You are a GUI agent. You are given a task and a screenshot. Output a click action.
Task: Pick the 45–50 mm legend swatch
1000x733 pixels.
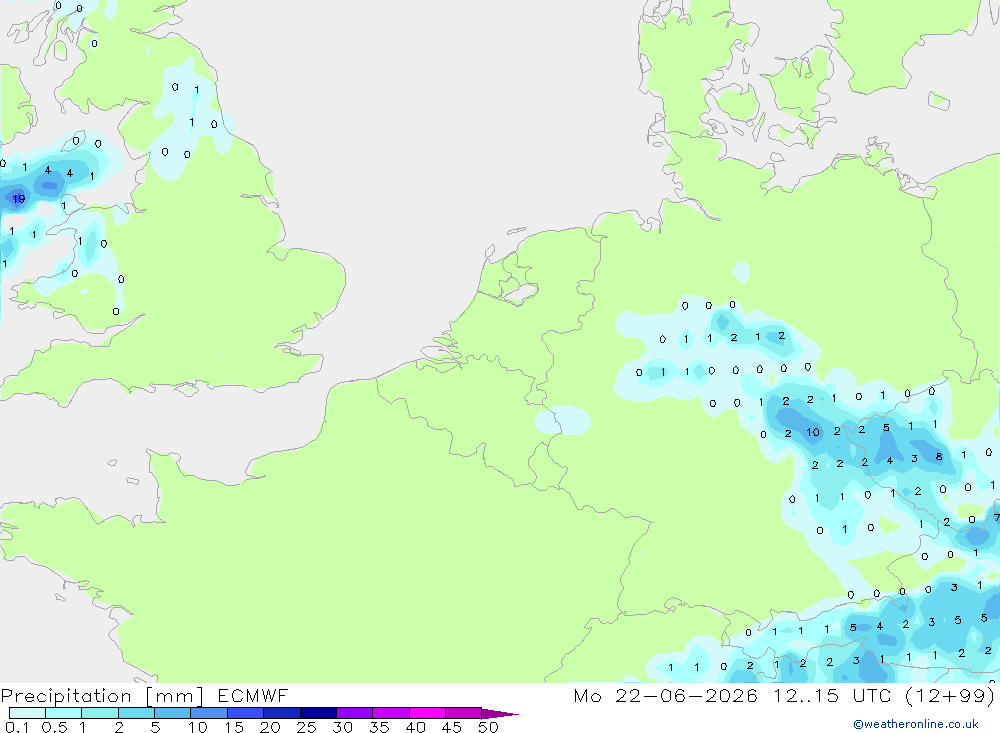[x=464, y=713]
